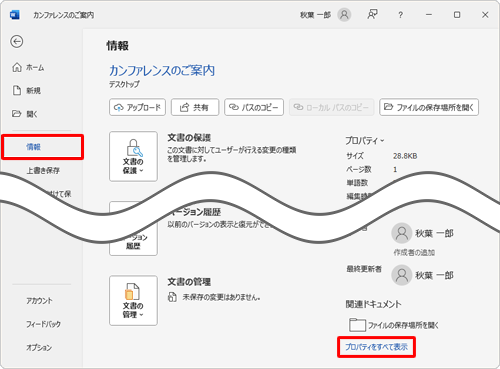The height and width of the screenshot is (369, 500).
Task: Click 未保存の変更はありません text
Action: [221, 297]
